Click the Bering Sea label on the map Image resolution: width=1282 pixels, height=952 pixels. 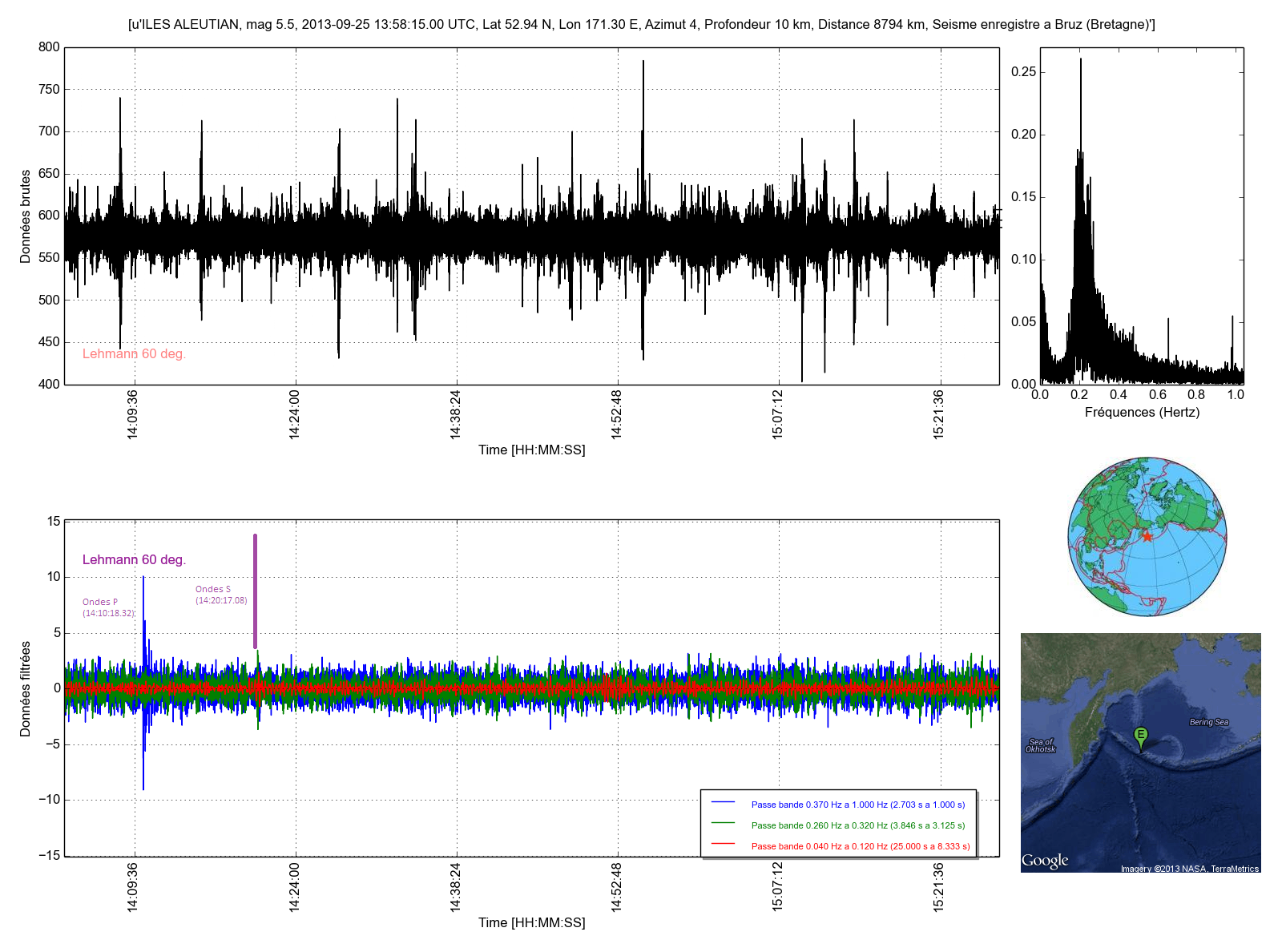point(1209,722)
